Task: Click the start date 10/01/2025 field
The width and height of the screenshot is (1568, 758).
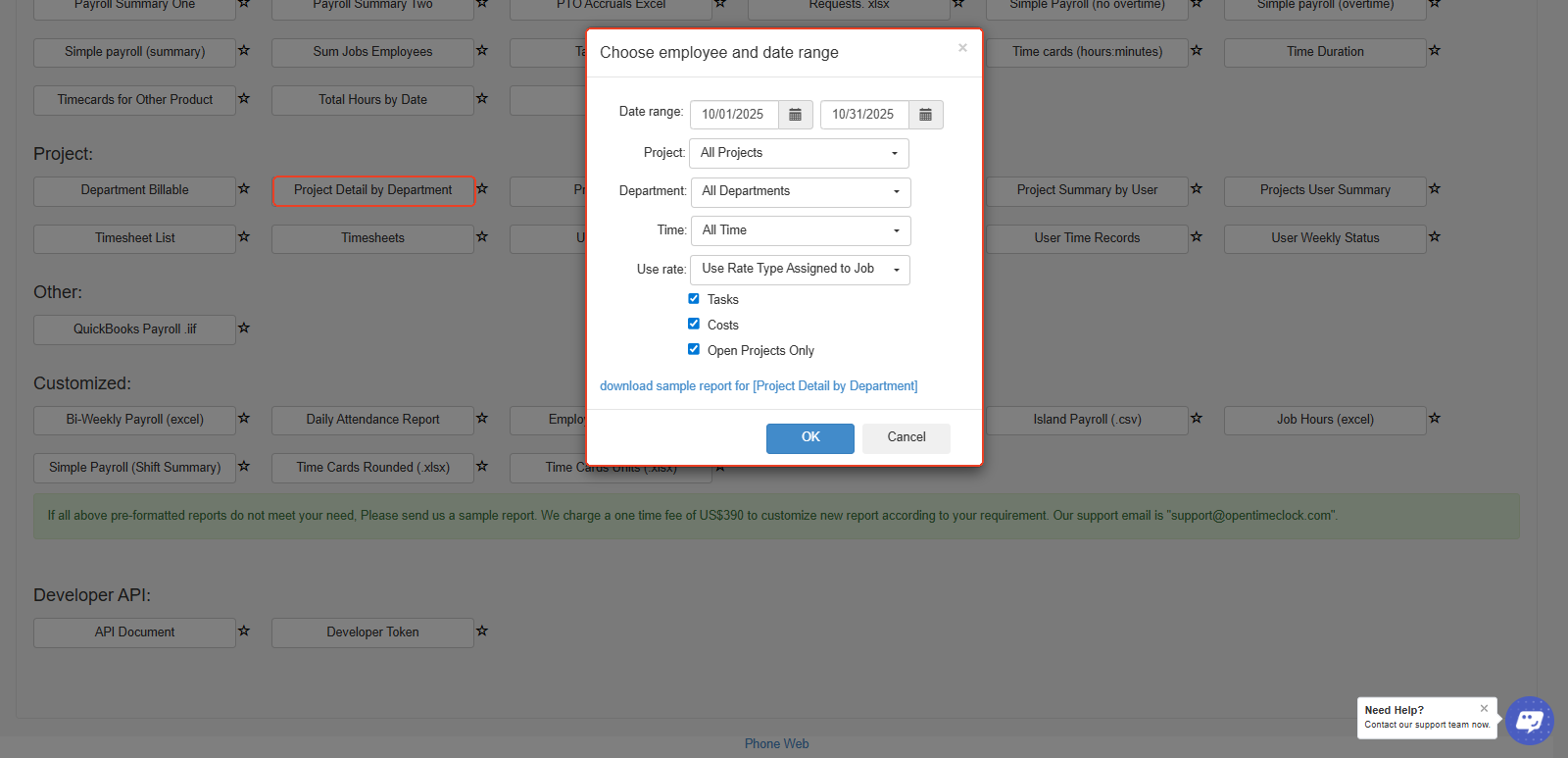Action: click(x=734, y=115)
